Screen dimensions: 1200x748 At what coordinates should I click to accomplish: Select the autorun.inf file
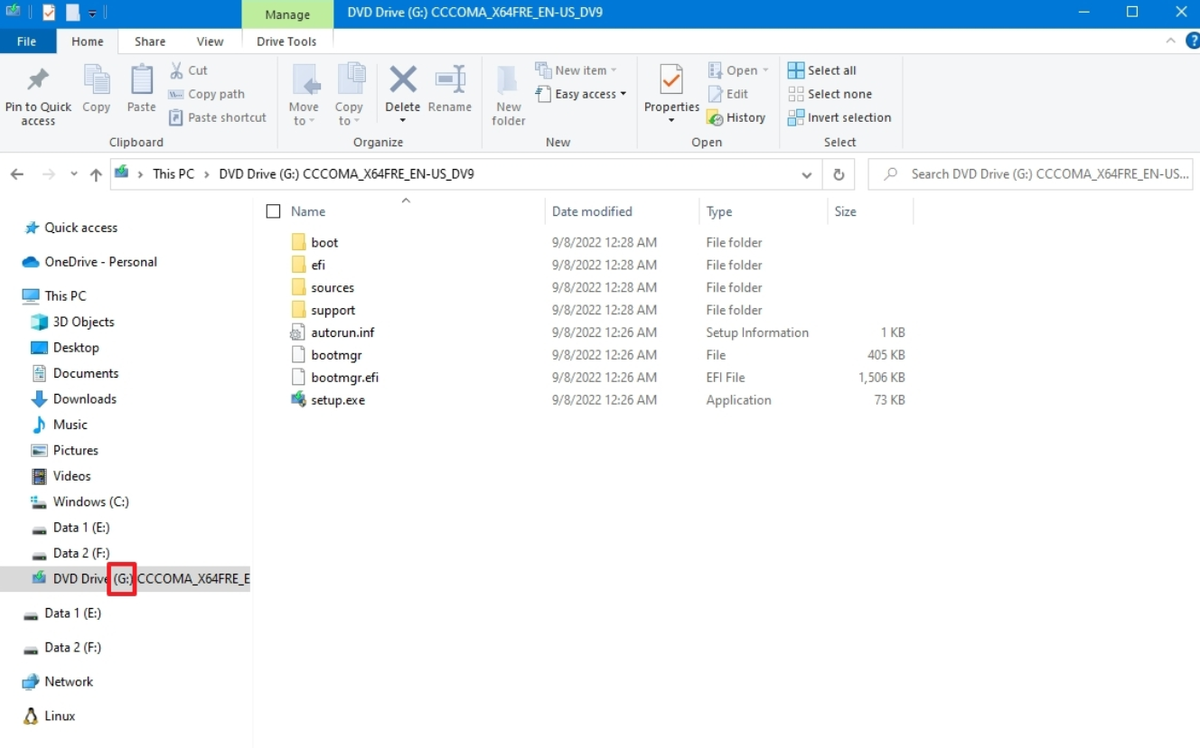[x=342, y=332]
